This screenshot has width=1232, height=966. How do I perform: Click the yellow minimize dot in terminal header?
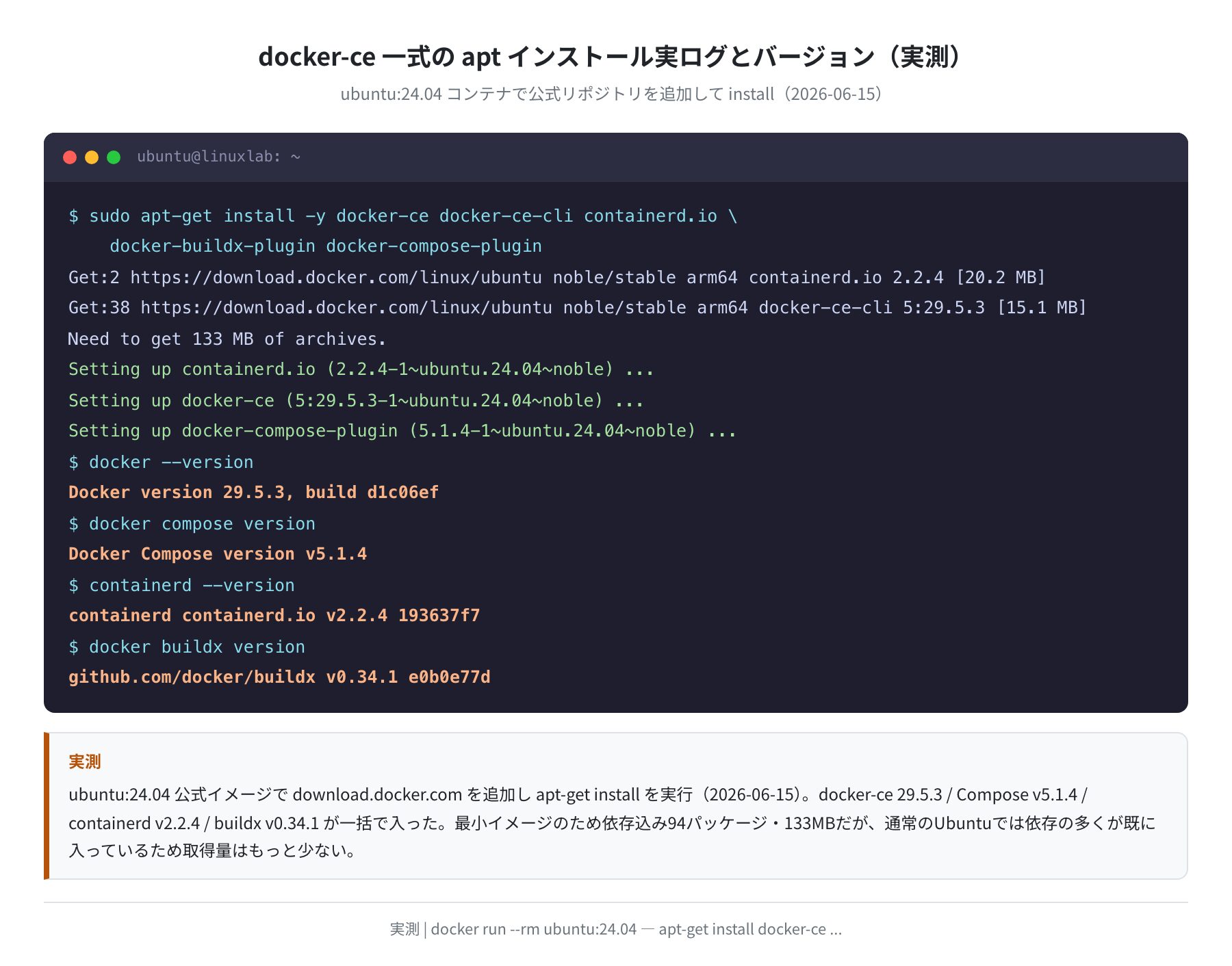pyautogui.click(x=92, y=157)
